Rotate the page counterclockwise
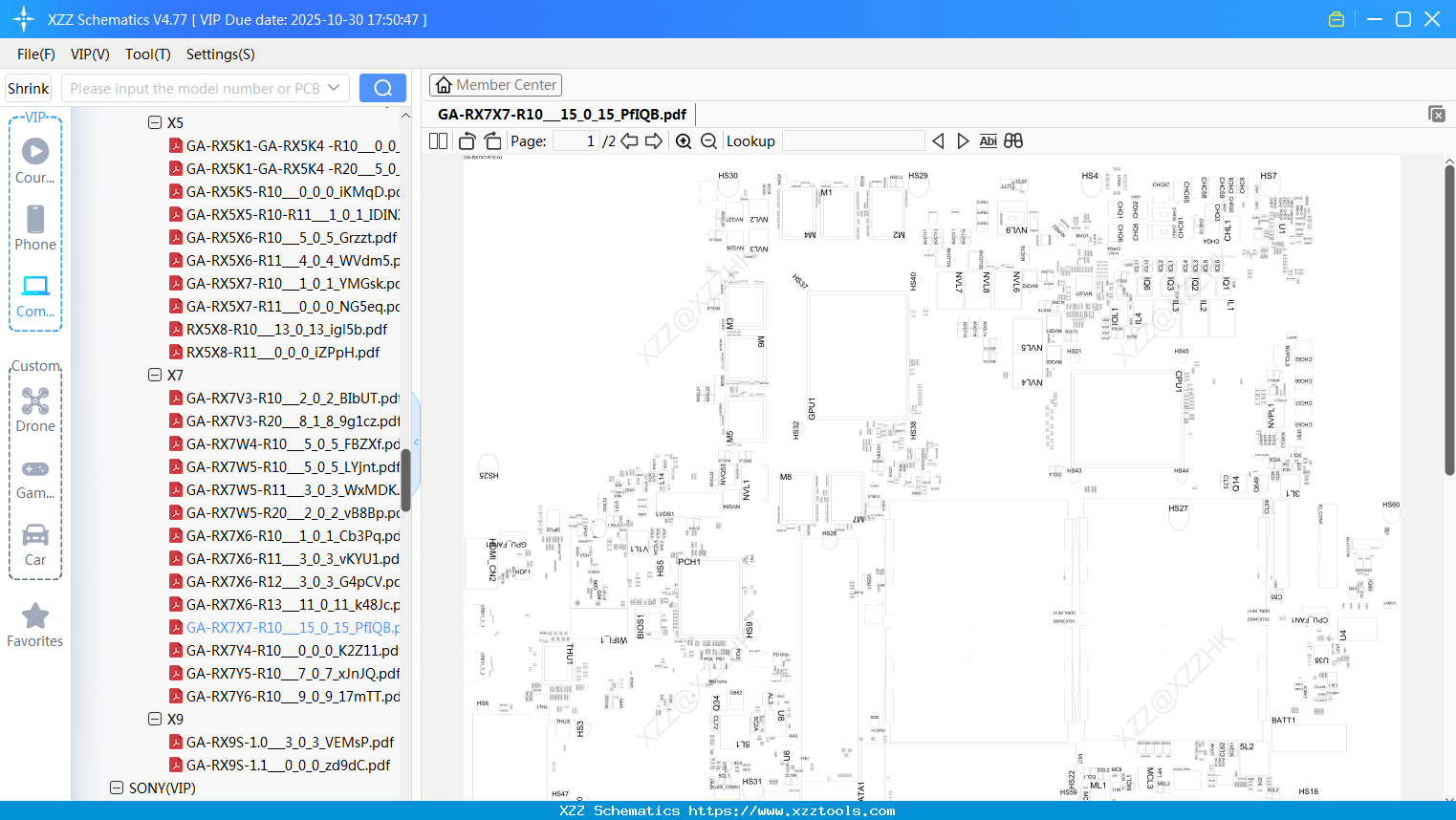The height and width of the screenshot is (820, 1456). click(467, 140)
